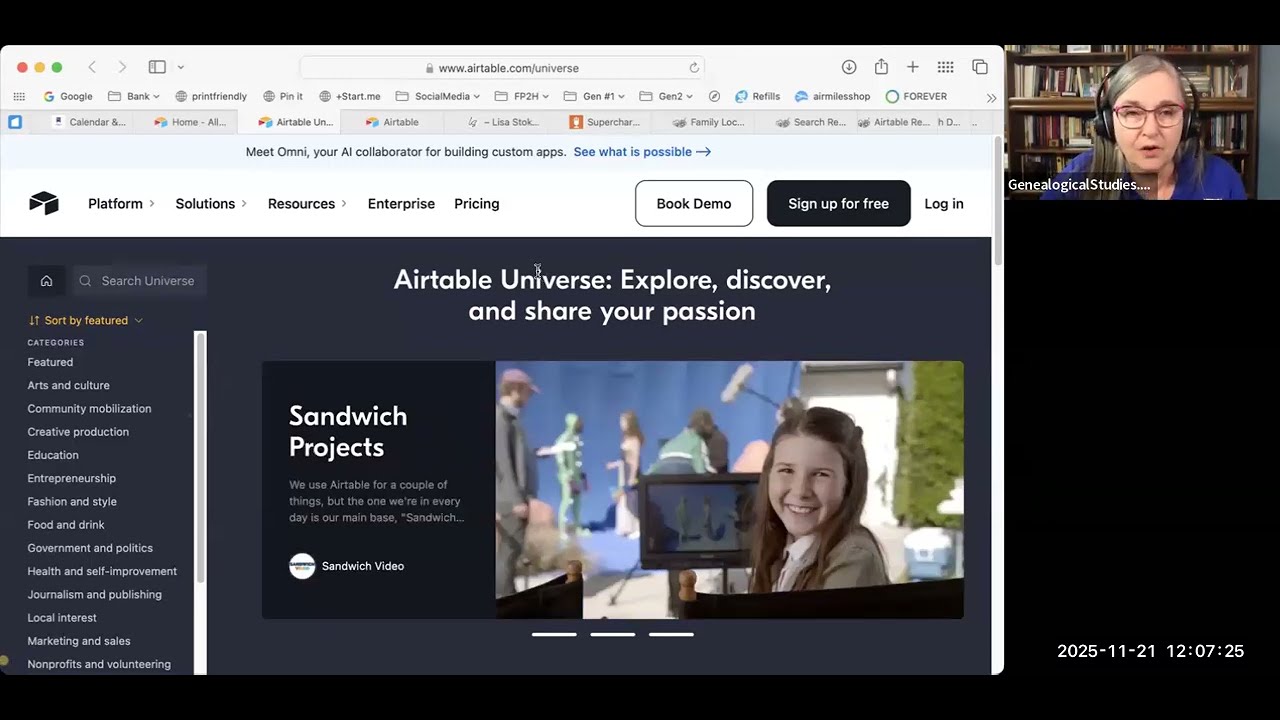Click the Search Universe field
The height and width of the screenshot is (720, 1280).
pos(139,281)
